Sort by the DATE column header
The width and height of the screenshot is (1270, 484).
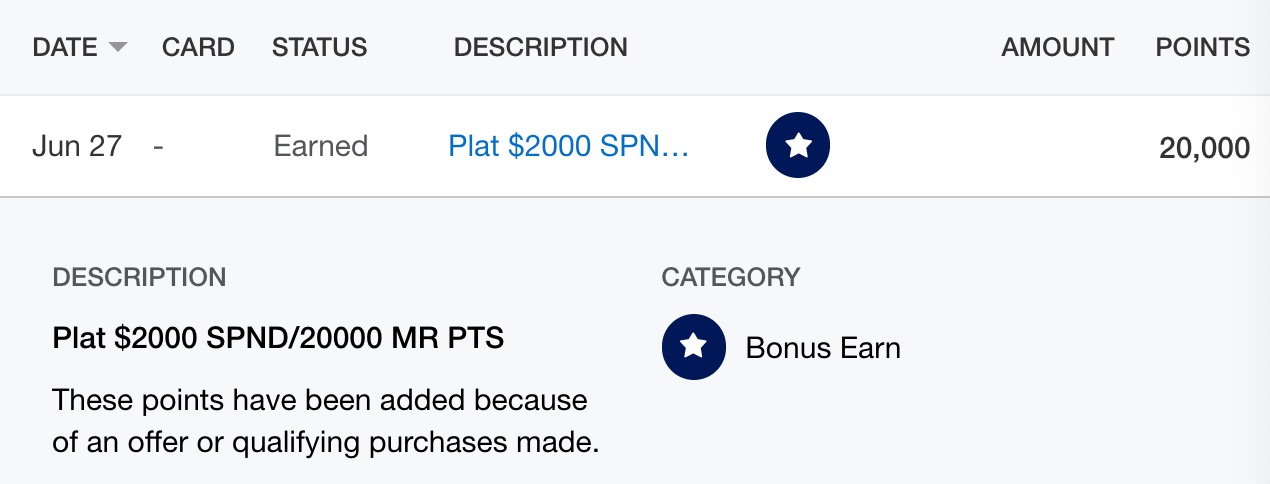pos(65,47)
